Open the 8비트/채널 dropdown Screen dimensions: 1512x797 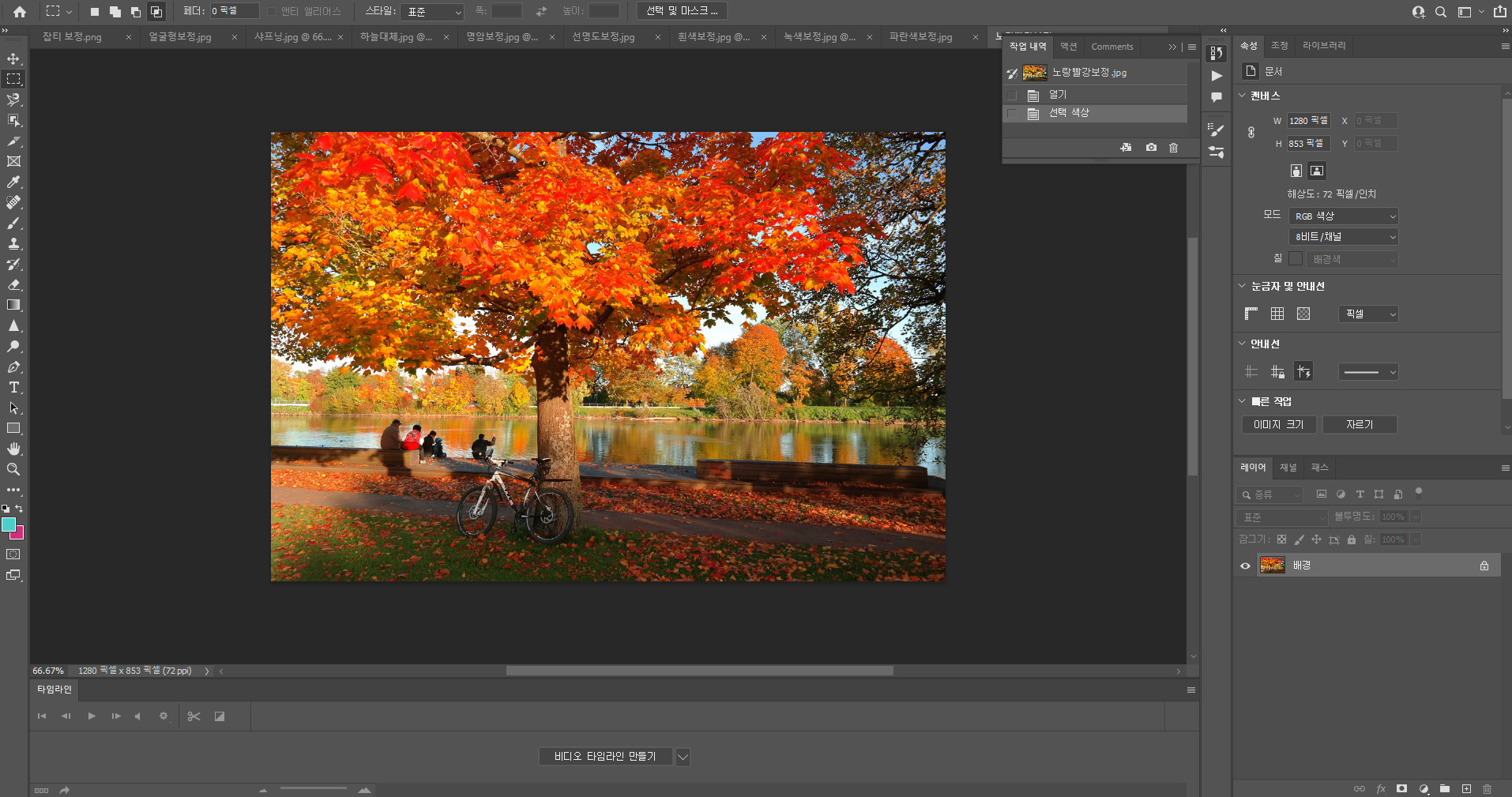(1344, 237)
